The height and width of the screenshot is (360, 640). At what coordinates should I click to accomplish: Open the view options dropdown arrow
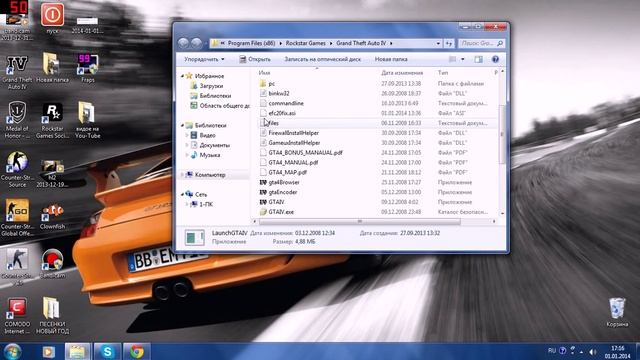click(462, 59)
